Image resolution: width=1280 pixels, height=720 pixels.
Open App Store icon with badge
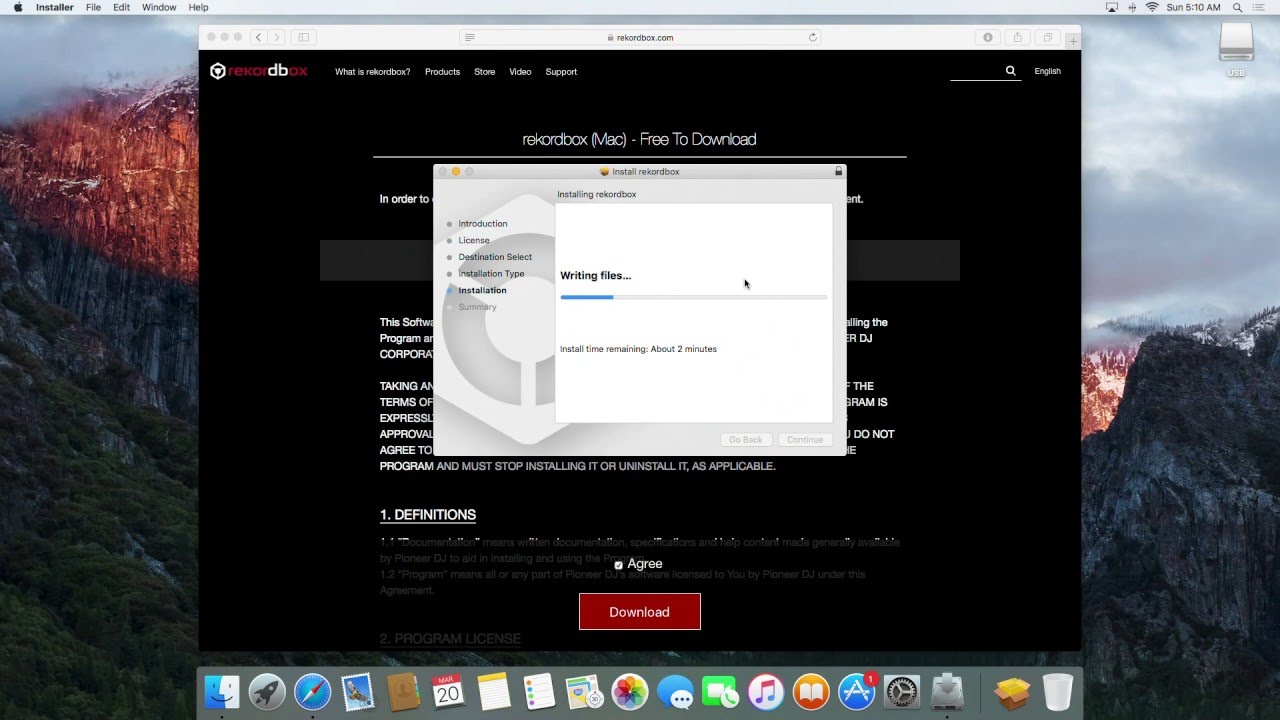point(857,692)
